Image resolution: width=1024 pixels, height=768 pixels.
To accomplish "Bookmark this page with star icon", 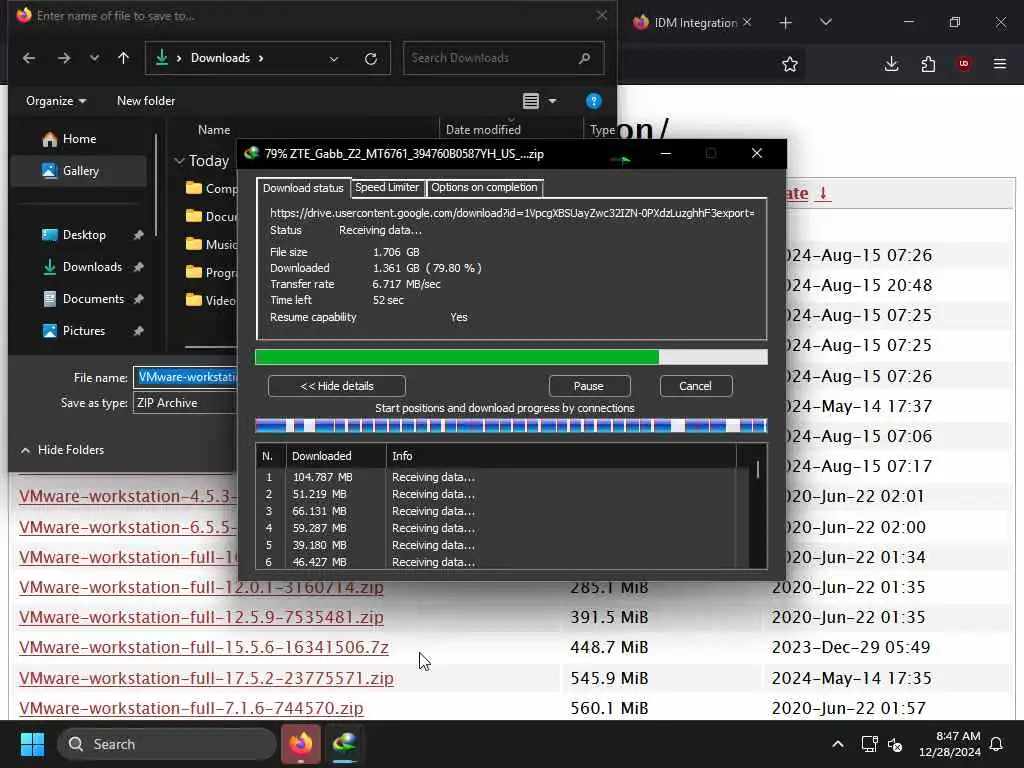I will [x=790, y=64].
